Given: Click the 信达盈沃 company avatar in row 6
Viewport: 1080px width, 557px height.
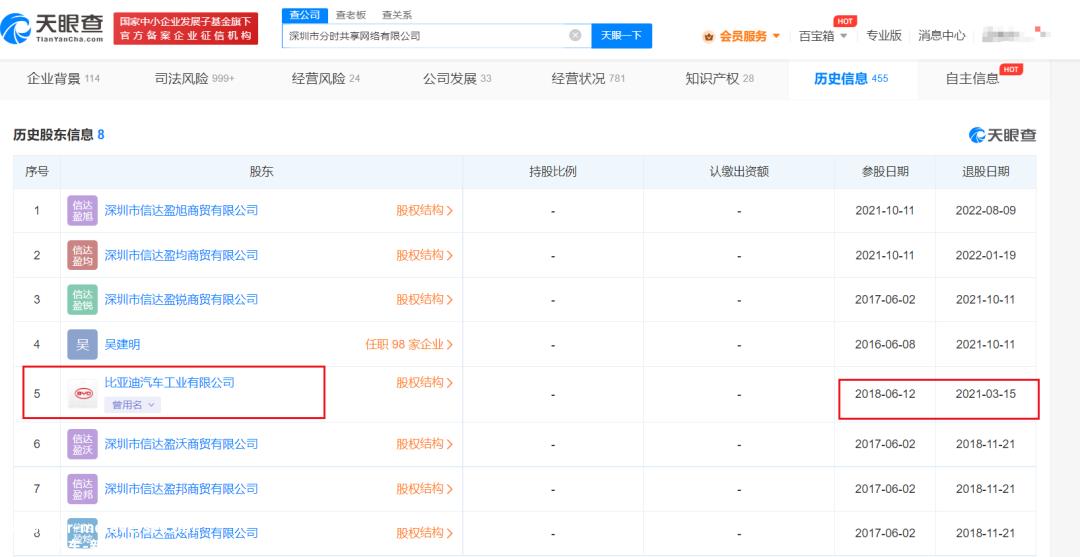Looking at the screenshot, I should point(83,444).
